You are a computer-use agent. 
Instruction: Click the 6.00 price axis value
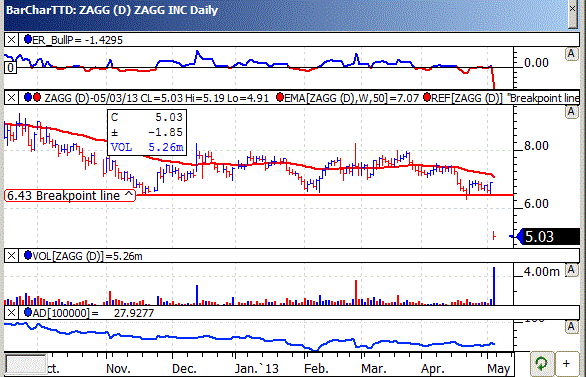[x=536, y=204]
